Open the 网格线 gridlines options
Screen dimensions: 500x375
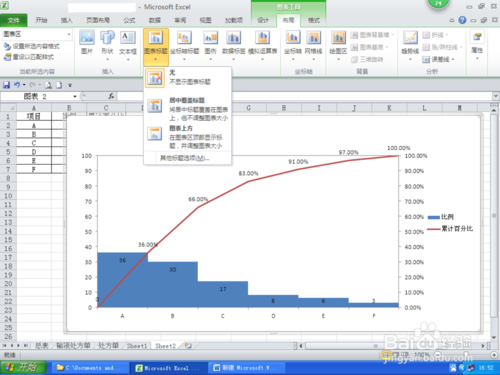click(x=313, y=45)
